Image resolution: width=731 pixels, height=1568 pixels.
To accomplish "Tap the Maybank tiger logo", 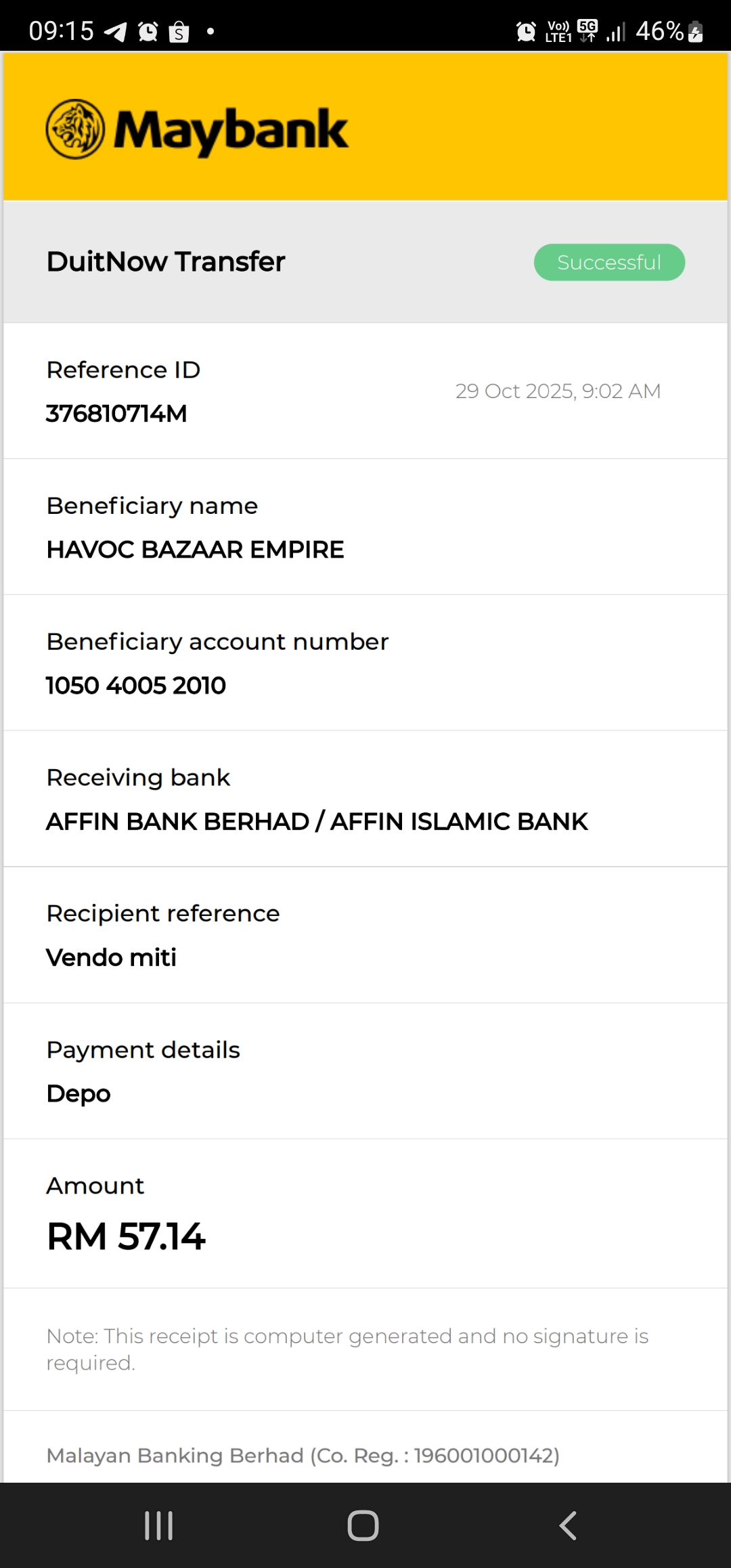I will point(75,129).
